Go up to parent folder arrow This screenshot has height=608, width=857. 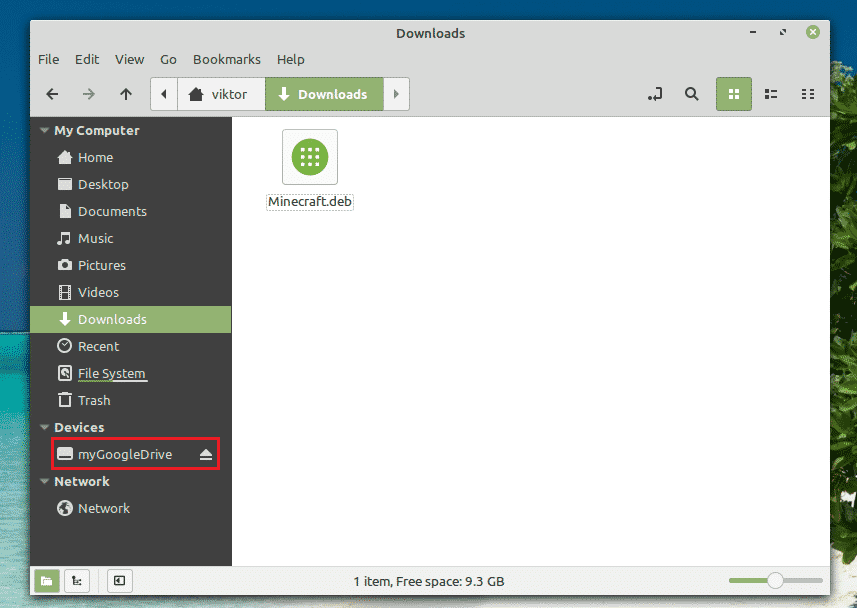click(126, 94)
